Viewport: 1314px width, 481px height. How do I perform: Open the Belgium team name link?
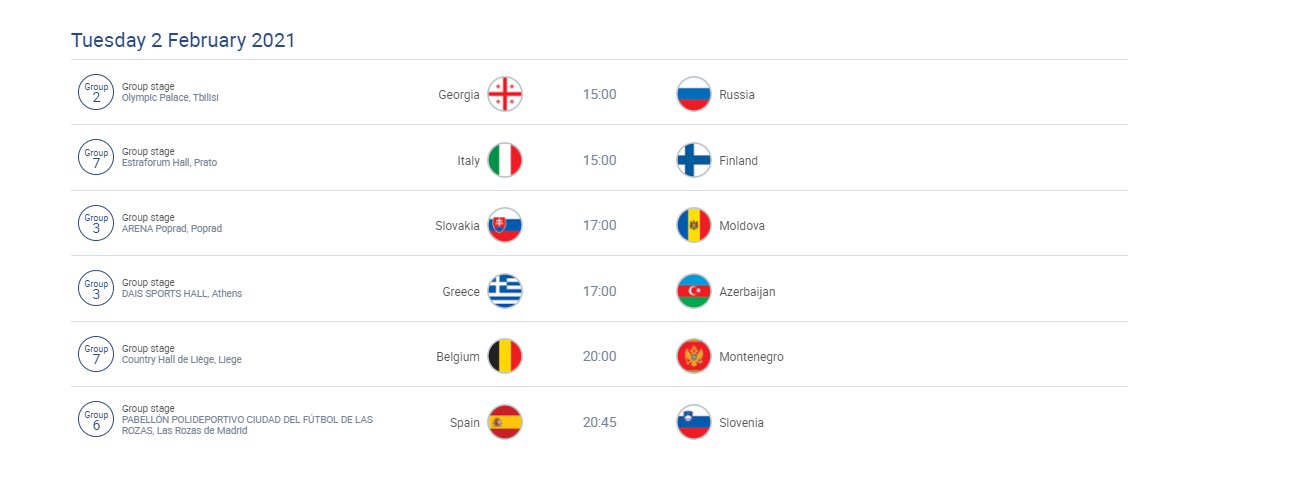[458, 357]
